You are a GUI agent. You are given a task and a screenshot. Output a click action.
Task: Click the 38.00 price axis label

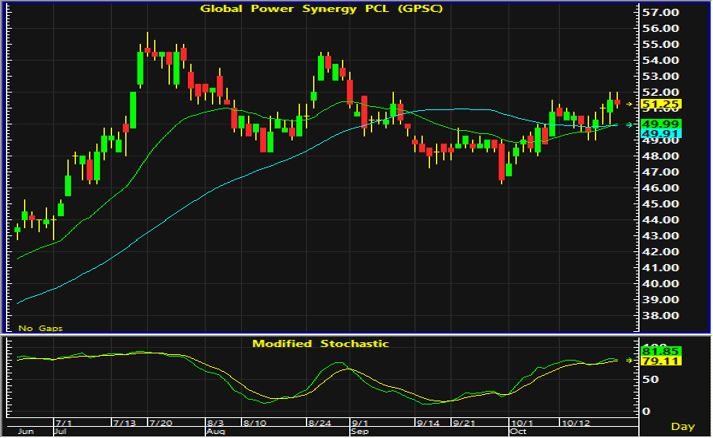(x=660, y=316)
